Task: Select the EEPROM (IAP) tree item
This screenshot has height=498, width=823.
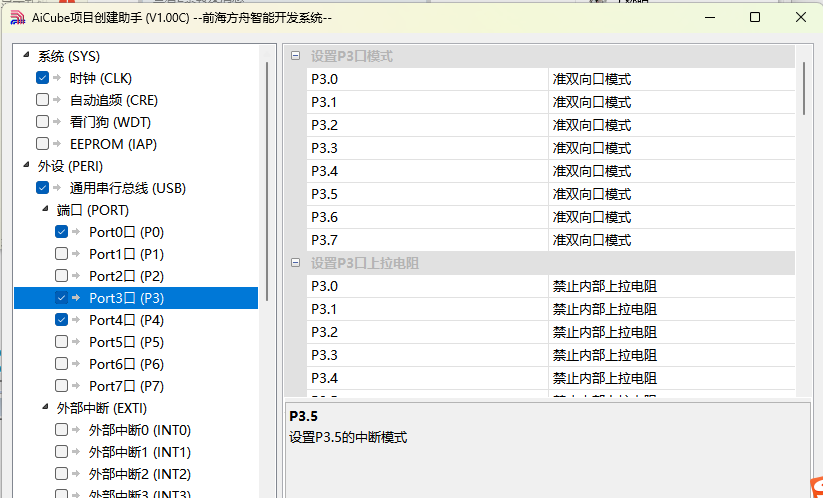Action: point(113,144)
